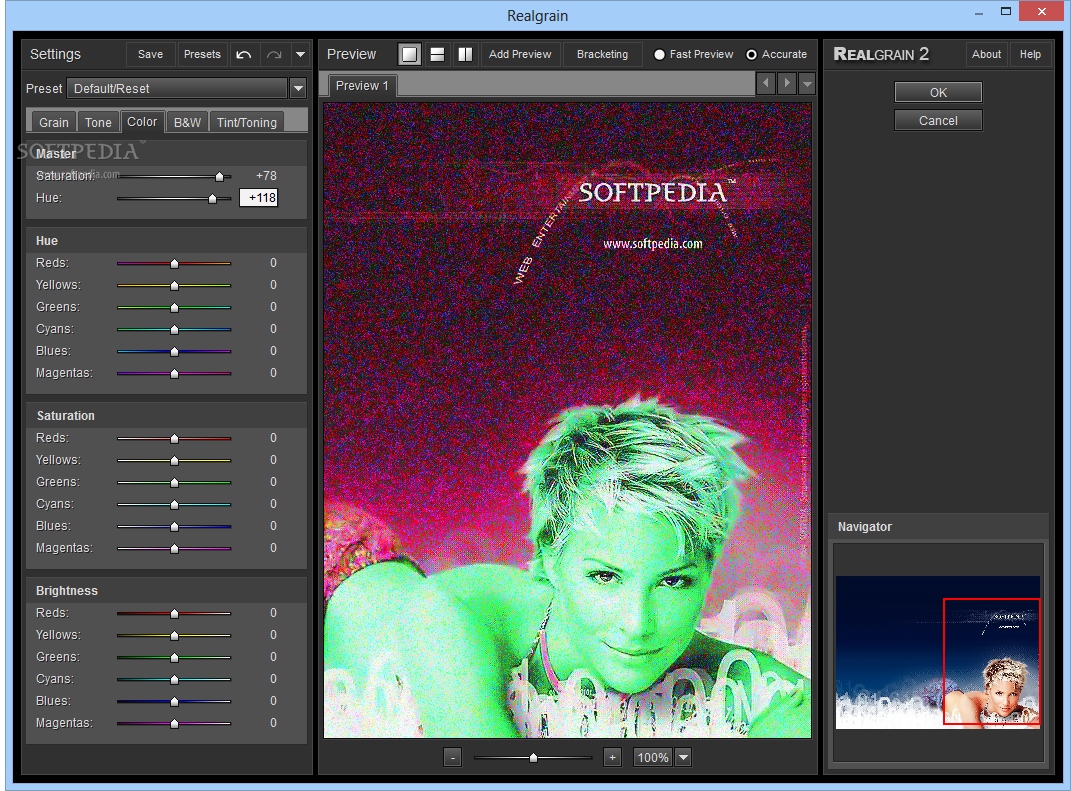
Task: Click the Saturation Blues slider handle
Action: pyautogui.click(x=174, y=527)
